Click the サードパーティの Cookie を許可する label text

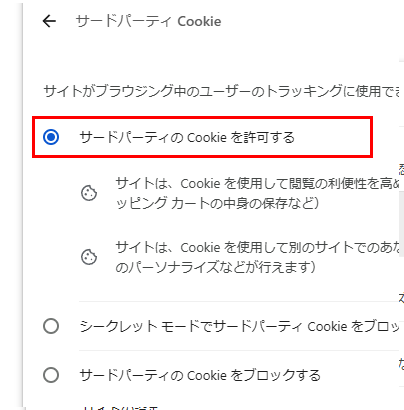187,137
